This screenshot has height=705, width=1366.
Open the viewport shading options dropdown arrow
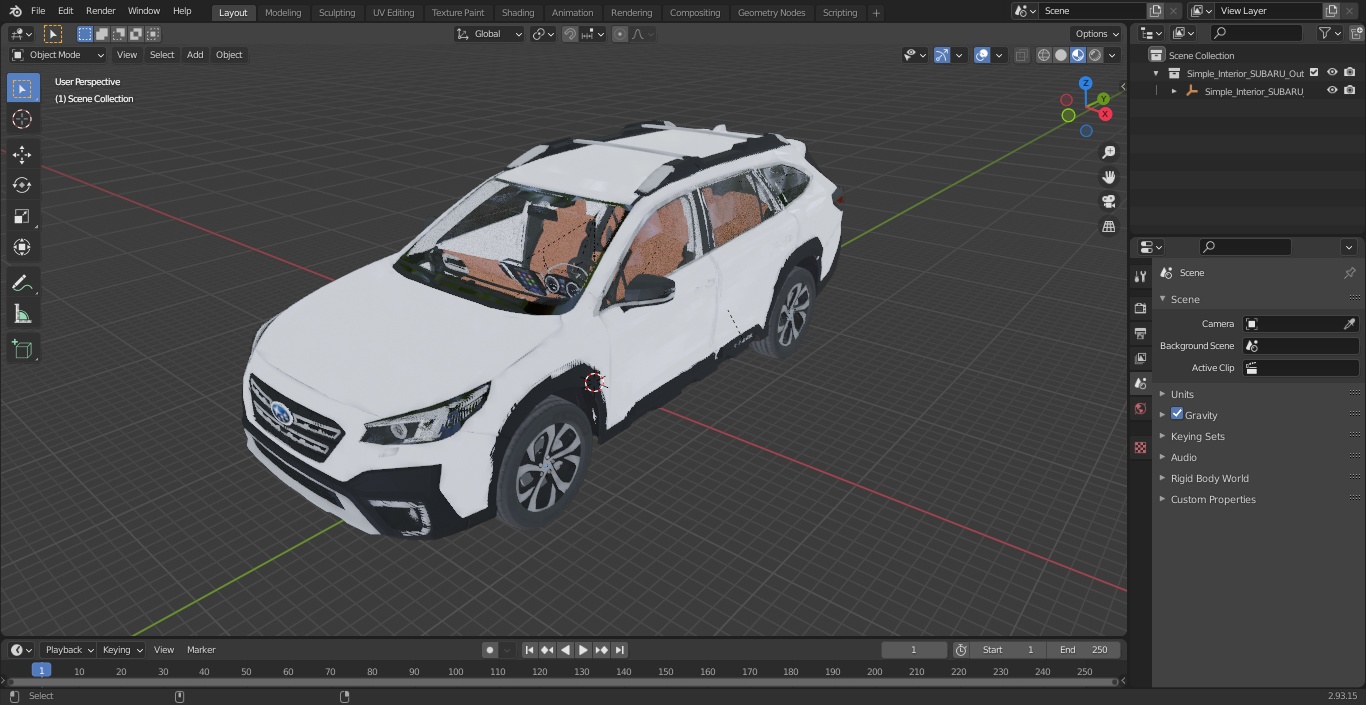[1112, 55]
